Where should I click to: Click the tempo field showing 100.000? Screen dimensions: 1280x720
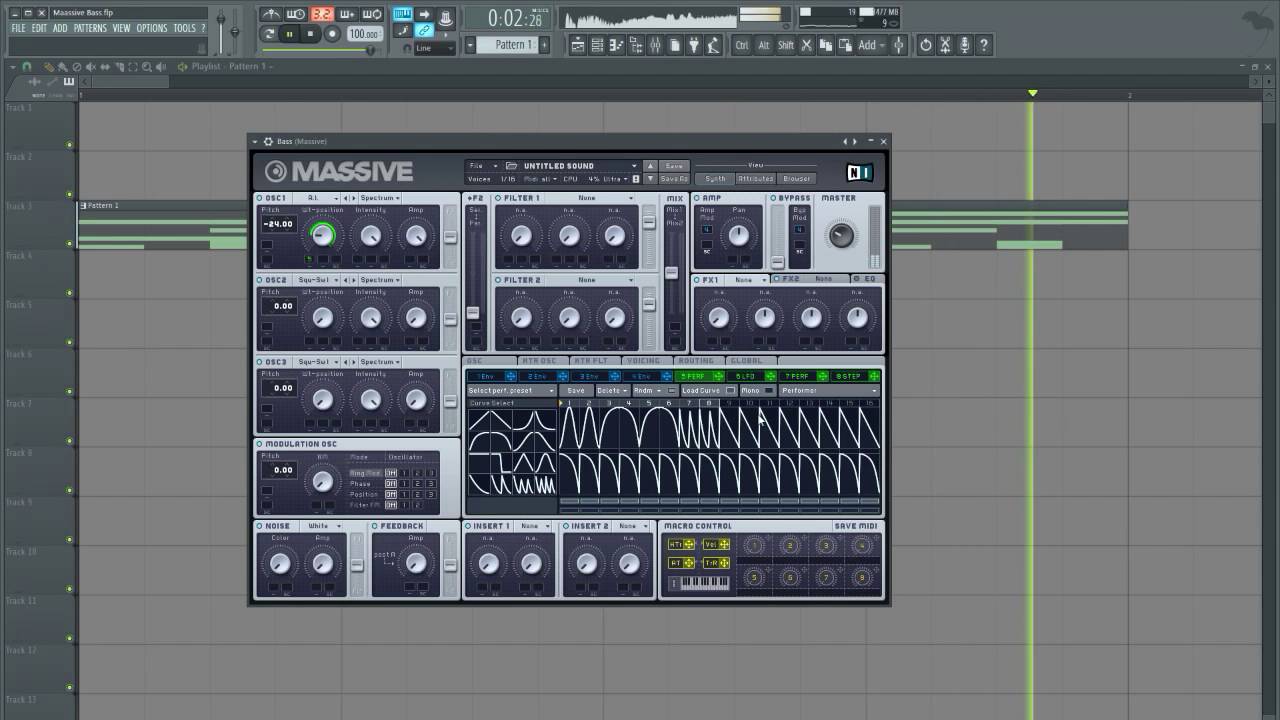[x=364, y=34]
